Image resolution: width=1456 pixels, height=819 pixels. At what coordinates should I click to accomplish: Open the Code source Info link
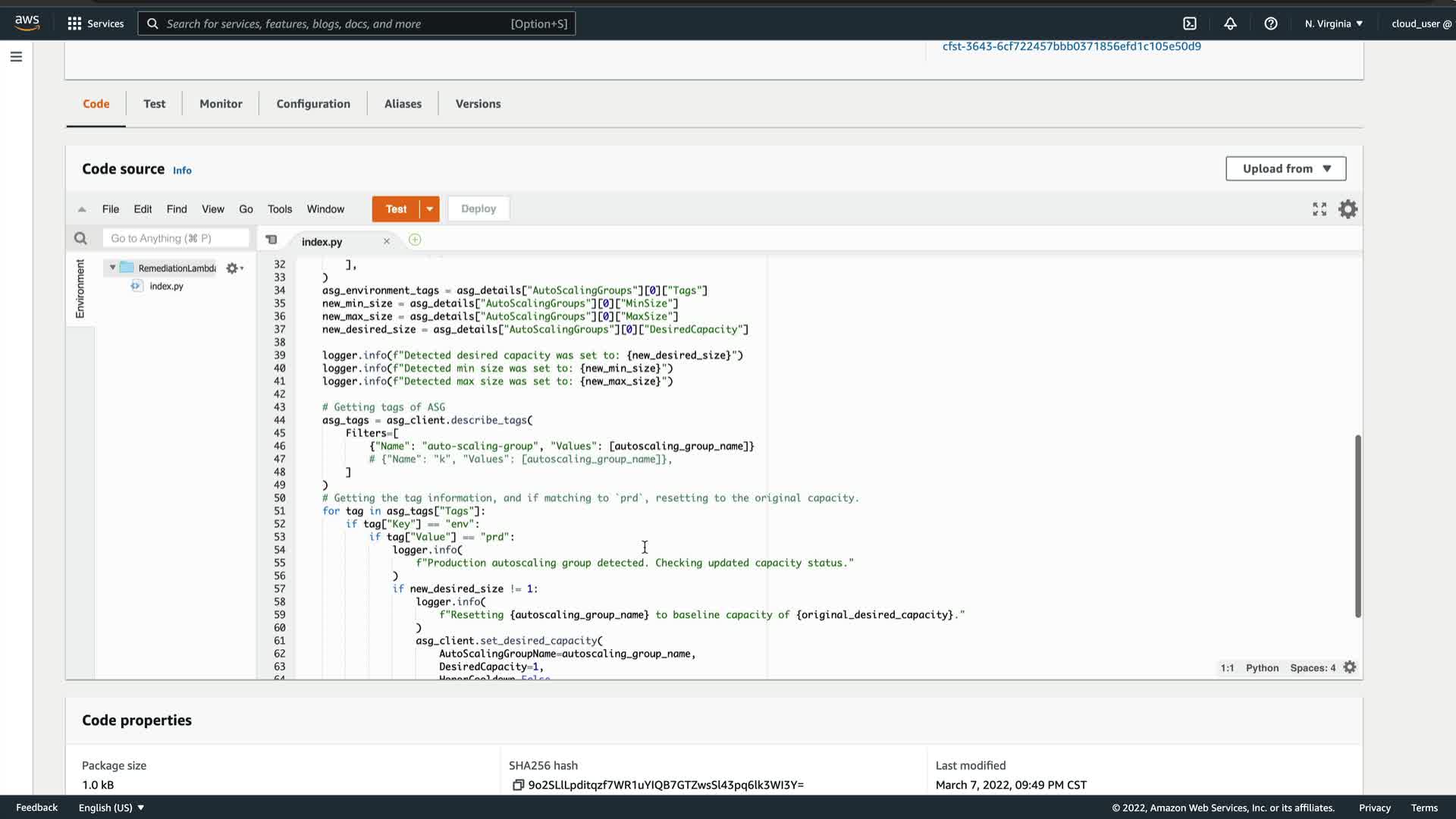tap(182, 171)
